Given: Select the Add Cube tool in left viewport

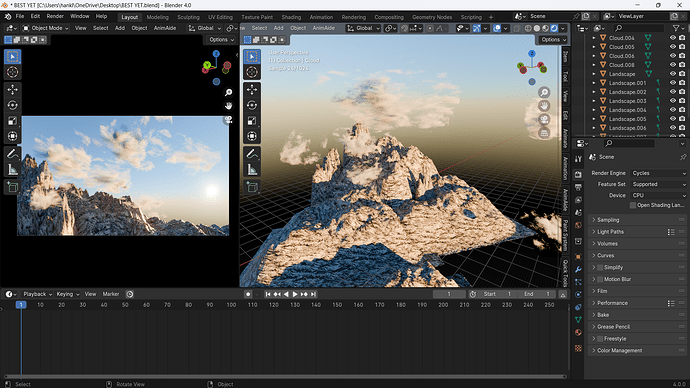Looking at the screenshot, I should tap(12, 187).
